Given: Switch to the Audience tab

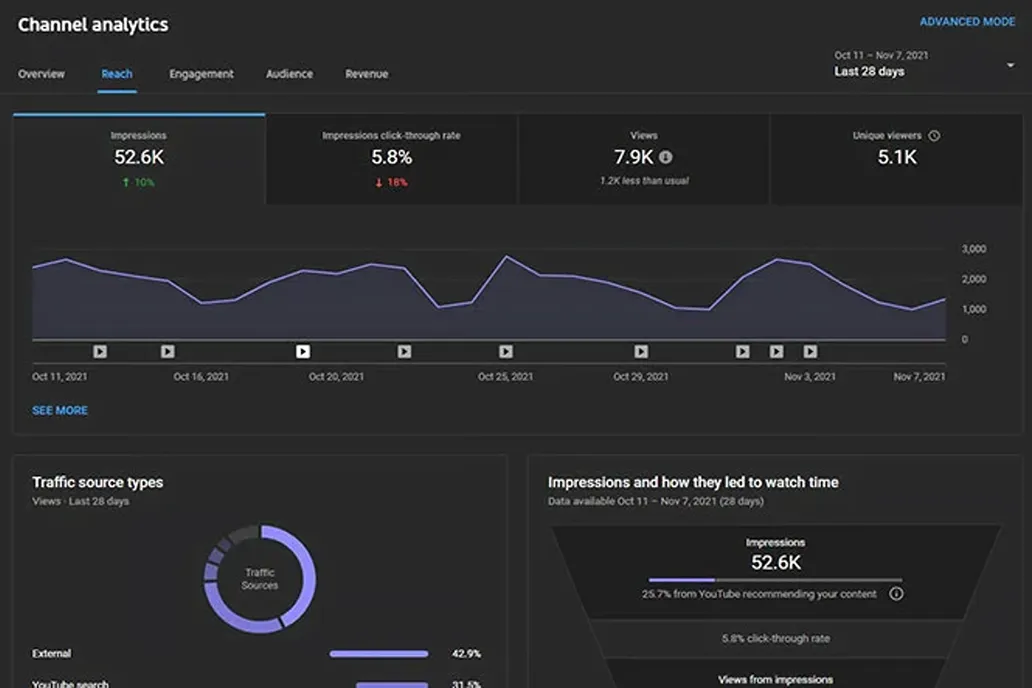Looking at the screenshot, I should tap(289, 74).
